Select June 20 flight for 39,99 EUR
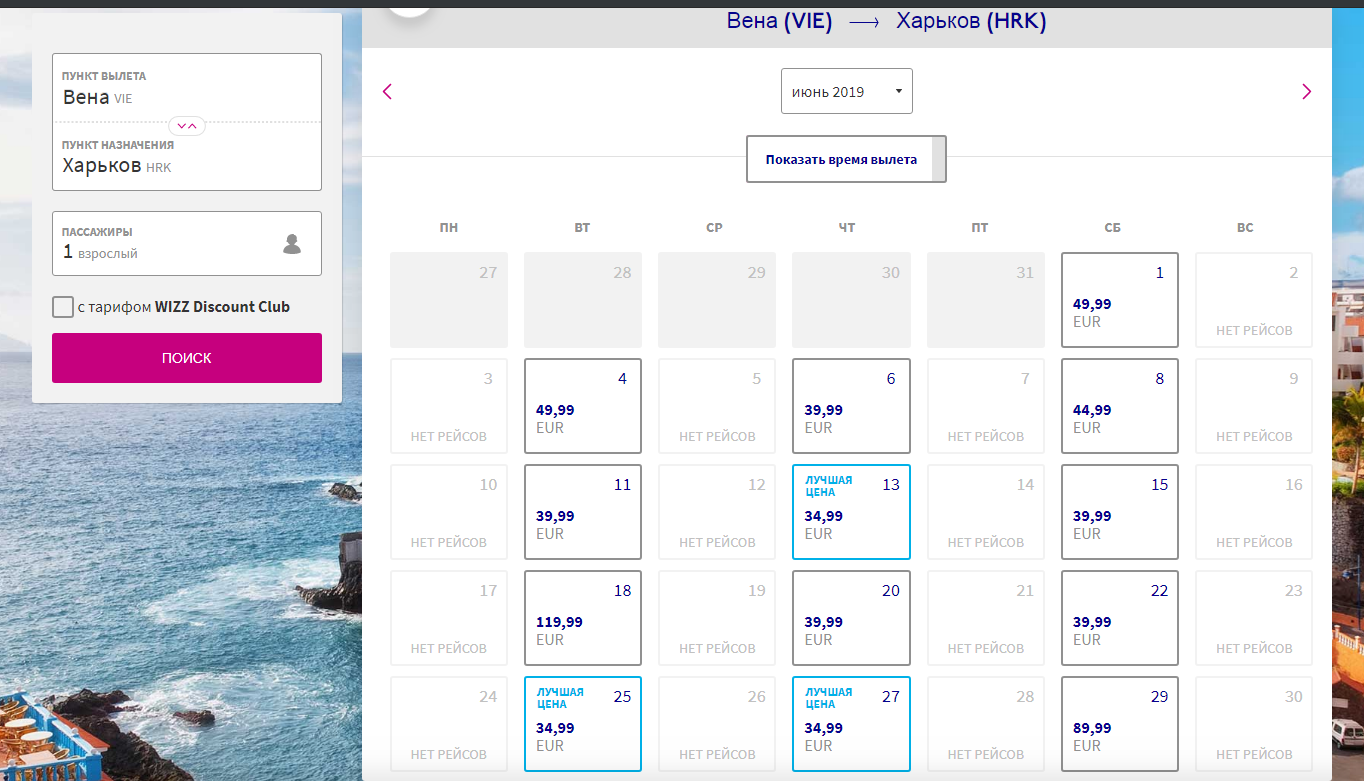Image resolution: width=1364 pixels, height=781 pixels. tap(851, 618)
